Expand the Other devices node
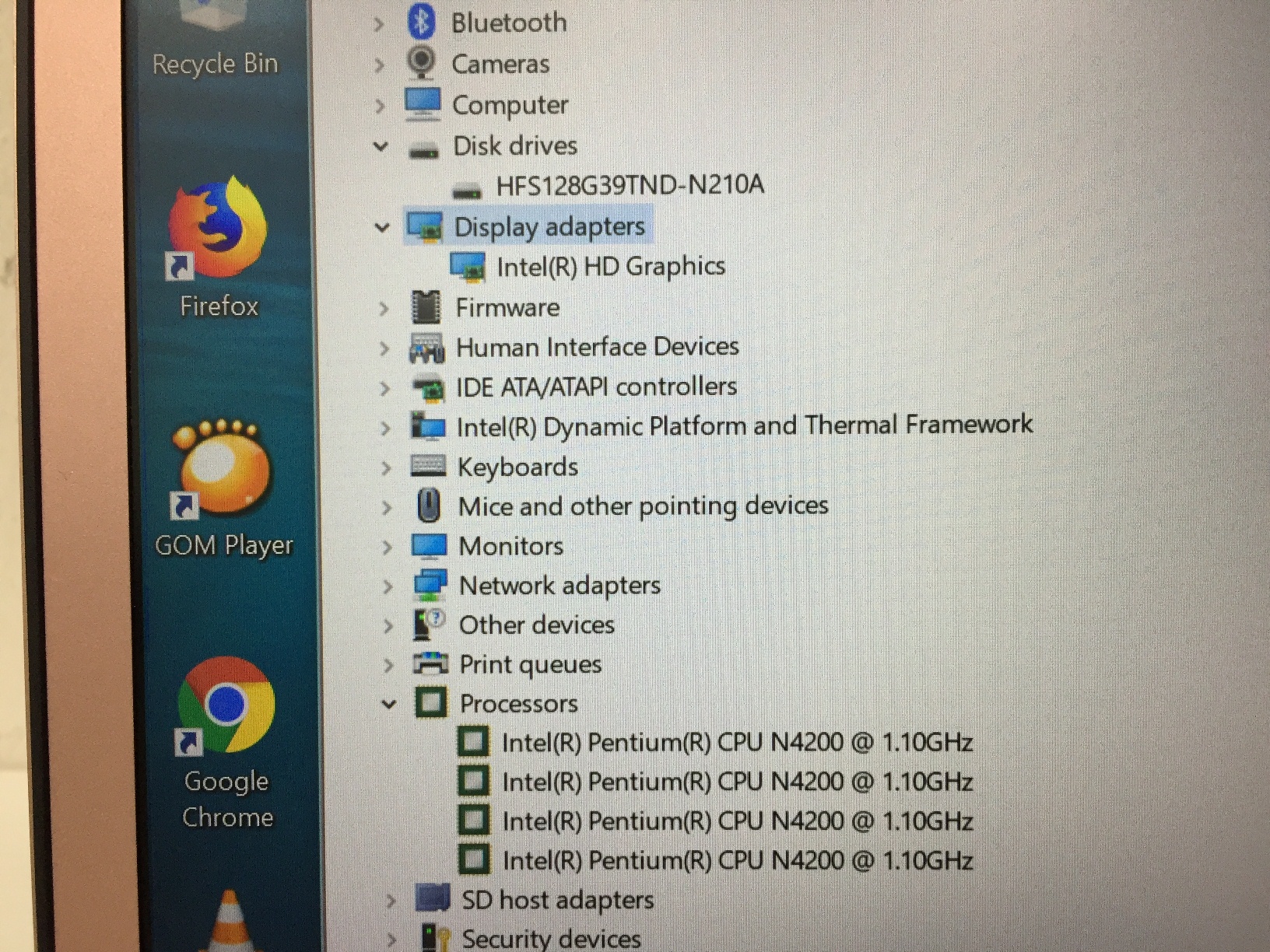1270x952 pixels. [x=388, y=625]
